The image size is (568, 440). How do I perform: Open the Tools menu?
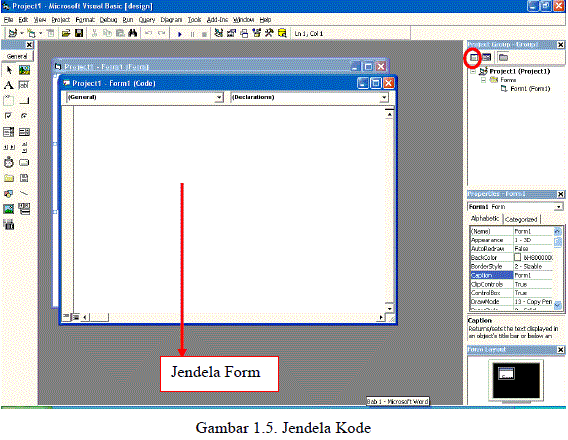[x=194, y=20]
